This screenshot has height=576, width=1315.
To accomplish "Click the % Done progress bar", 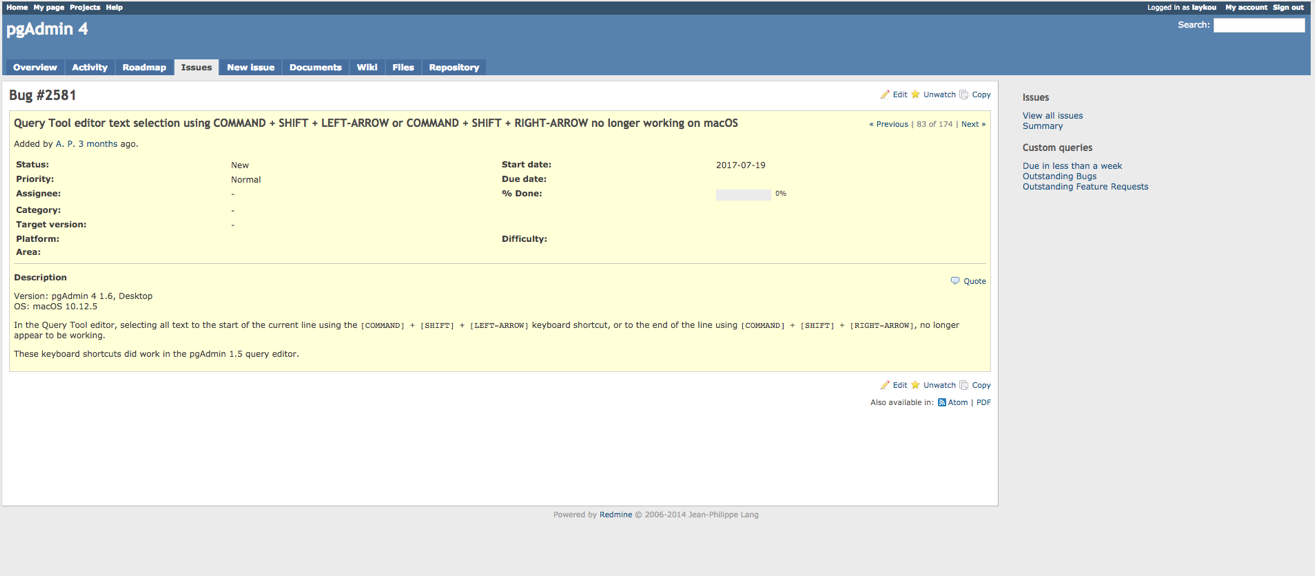I will (x=743, y=195).
